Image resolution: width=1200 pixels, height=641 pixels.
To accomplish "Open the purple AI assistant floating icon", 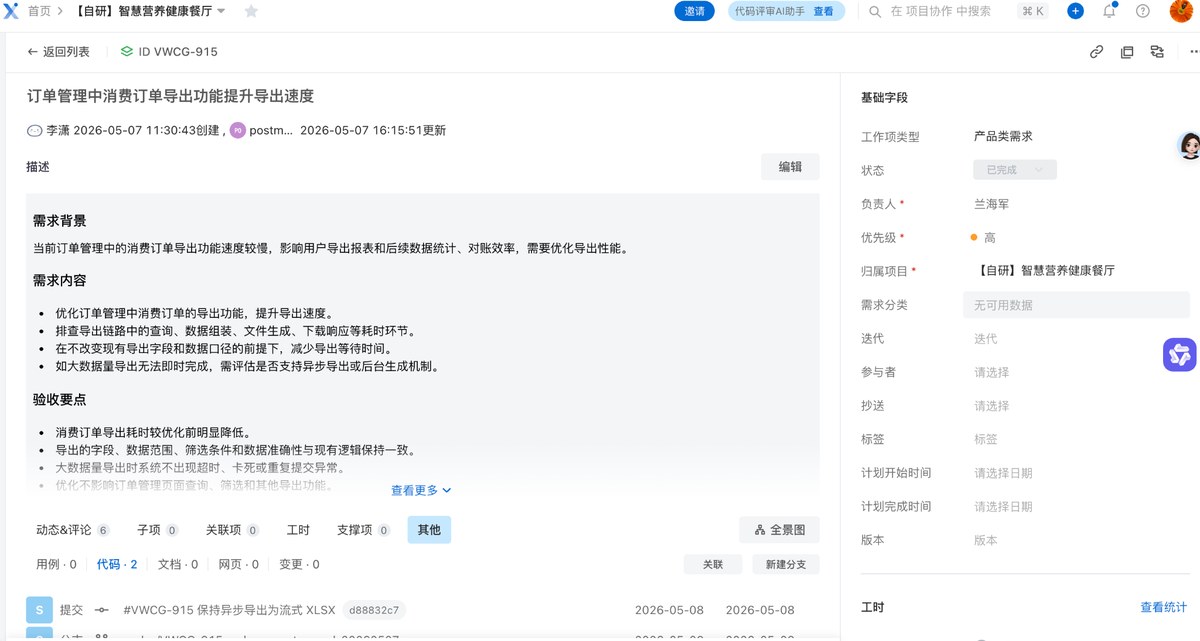I will (1180, 355).
